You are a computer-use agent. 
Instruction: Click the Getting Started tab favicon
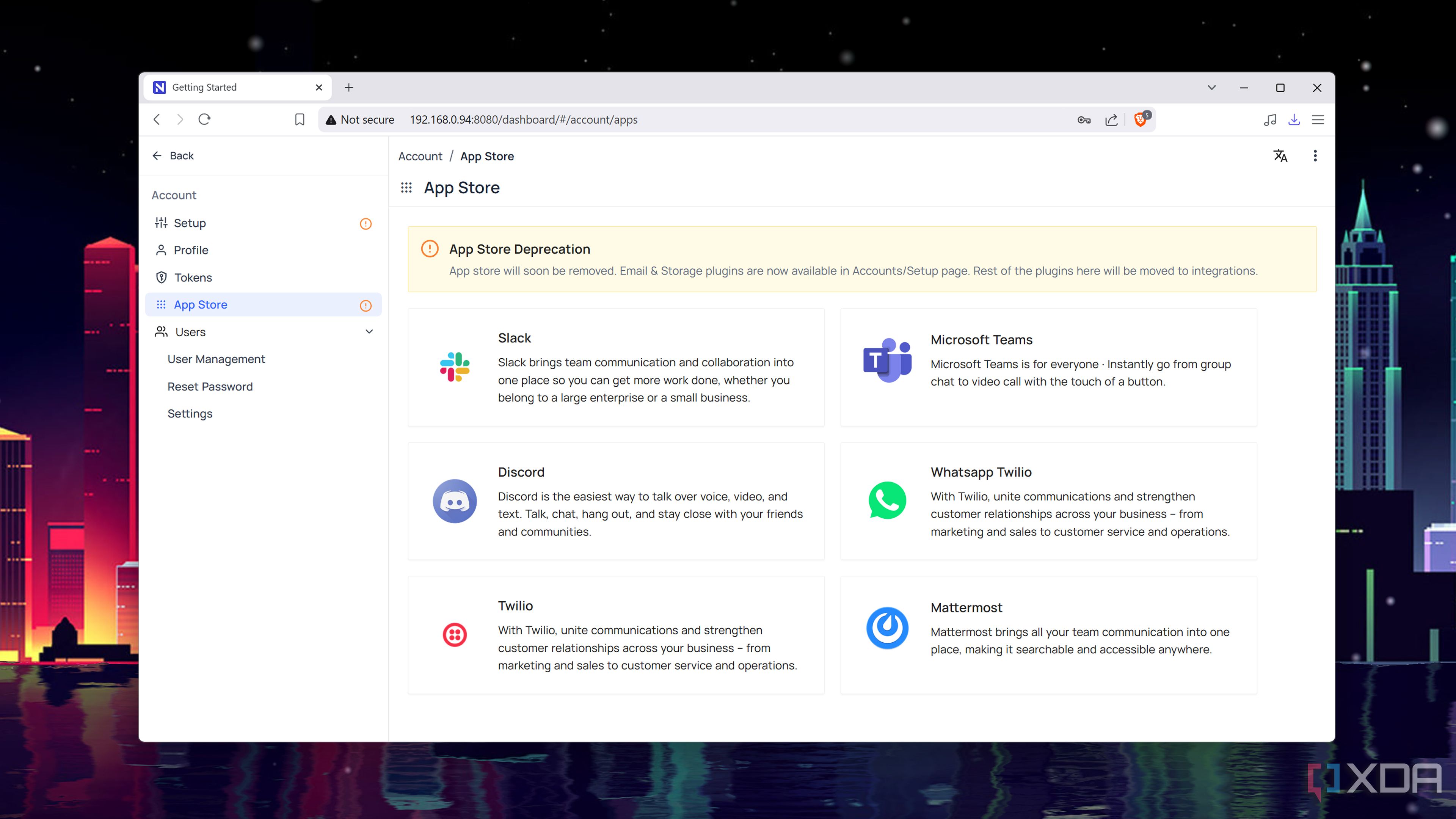[159, 87]
